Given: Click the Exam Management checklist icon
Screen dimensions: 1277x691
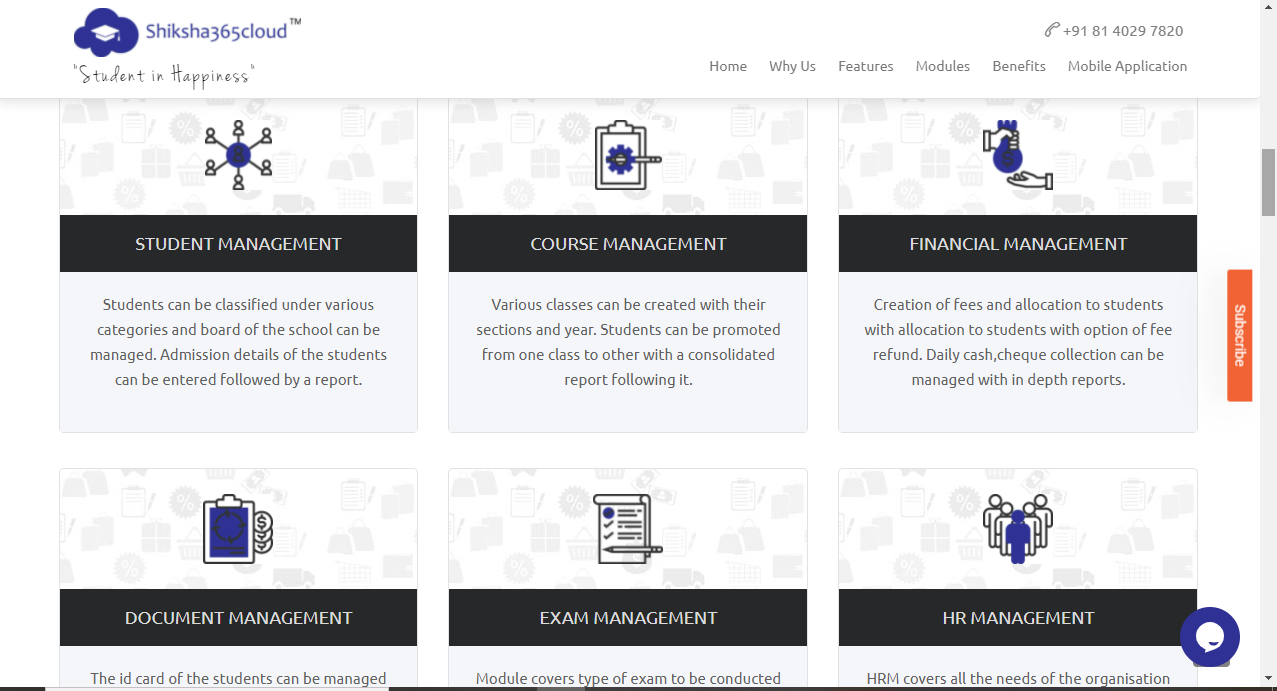Looking at the screenshot, I should pos(628,529).
